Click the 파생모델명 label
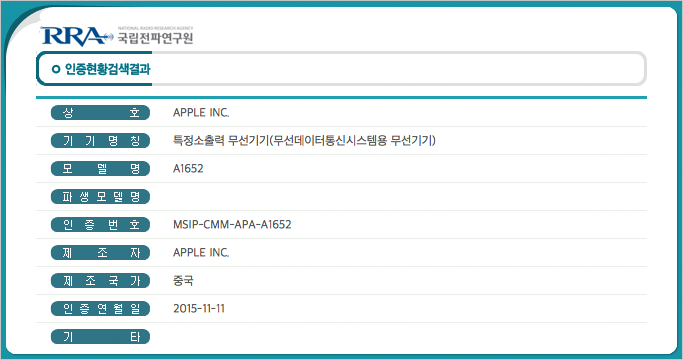Screen dimensions: 683x360 pos(101,197)
